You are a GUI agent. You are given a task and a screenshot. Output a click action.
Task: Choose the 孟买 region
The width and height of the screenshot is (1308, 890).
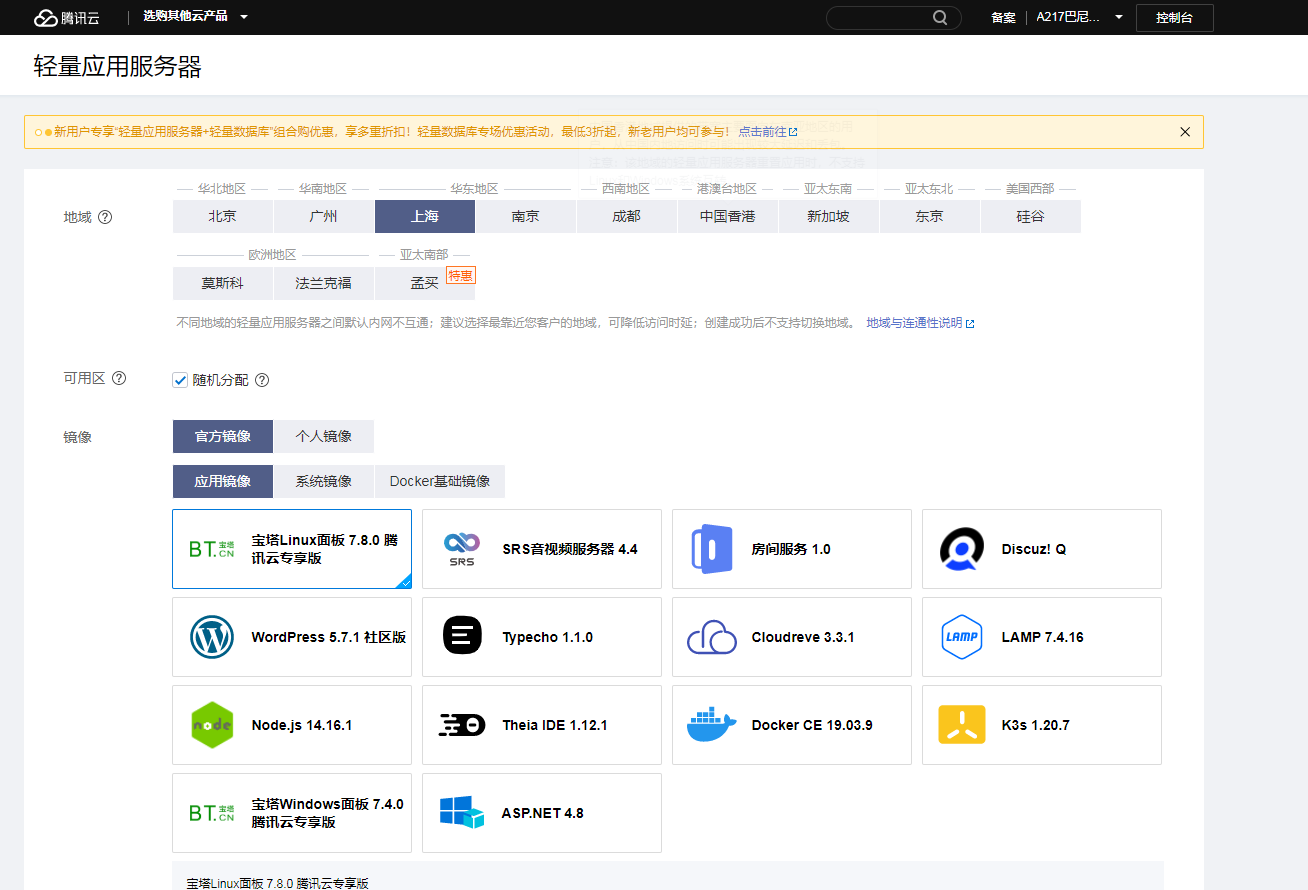425,283
